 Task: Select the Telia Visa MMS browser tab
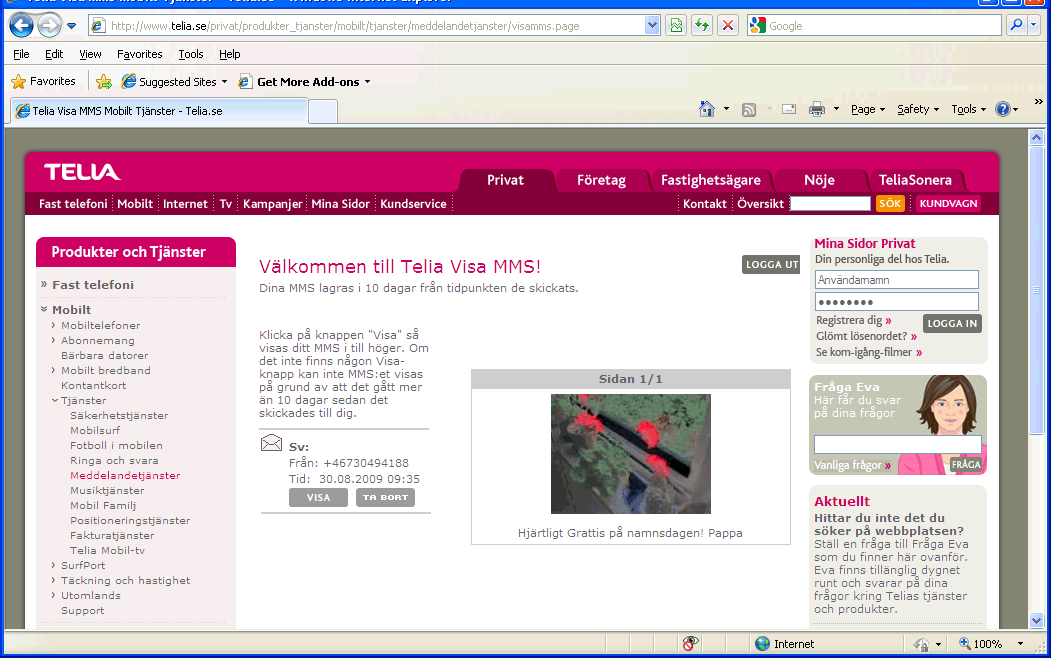click(160, 111)
